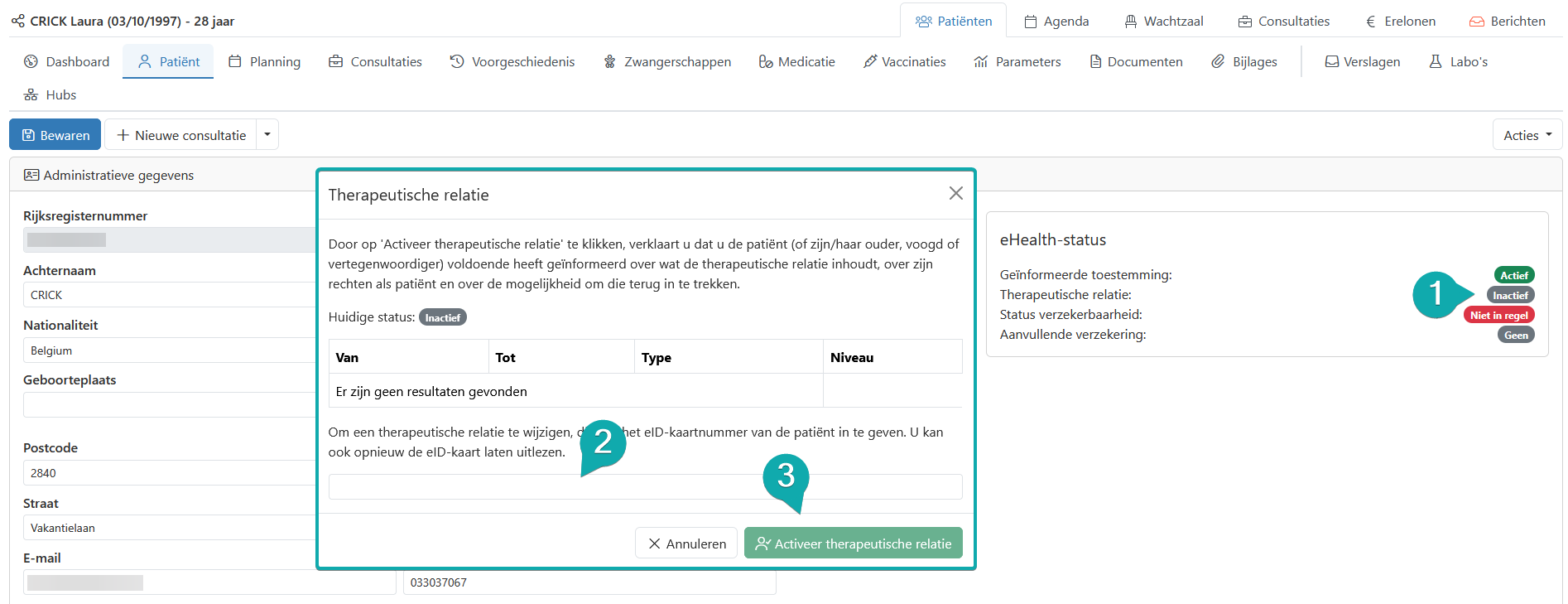Open the Parameters section
Screen dimensions: 1568x604
pyautogui.click(x=1017, y=61)
